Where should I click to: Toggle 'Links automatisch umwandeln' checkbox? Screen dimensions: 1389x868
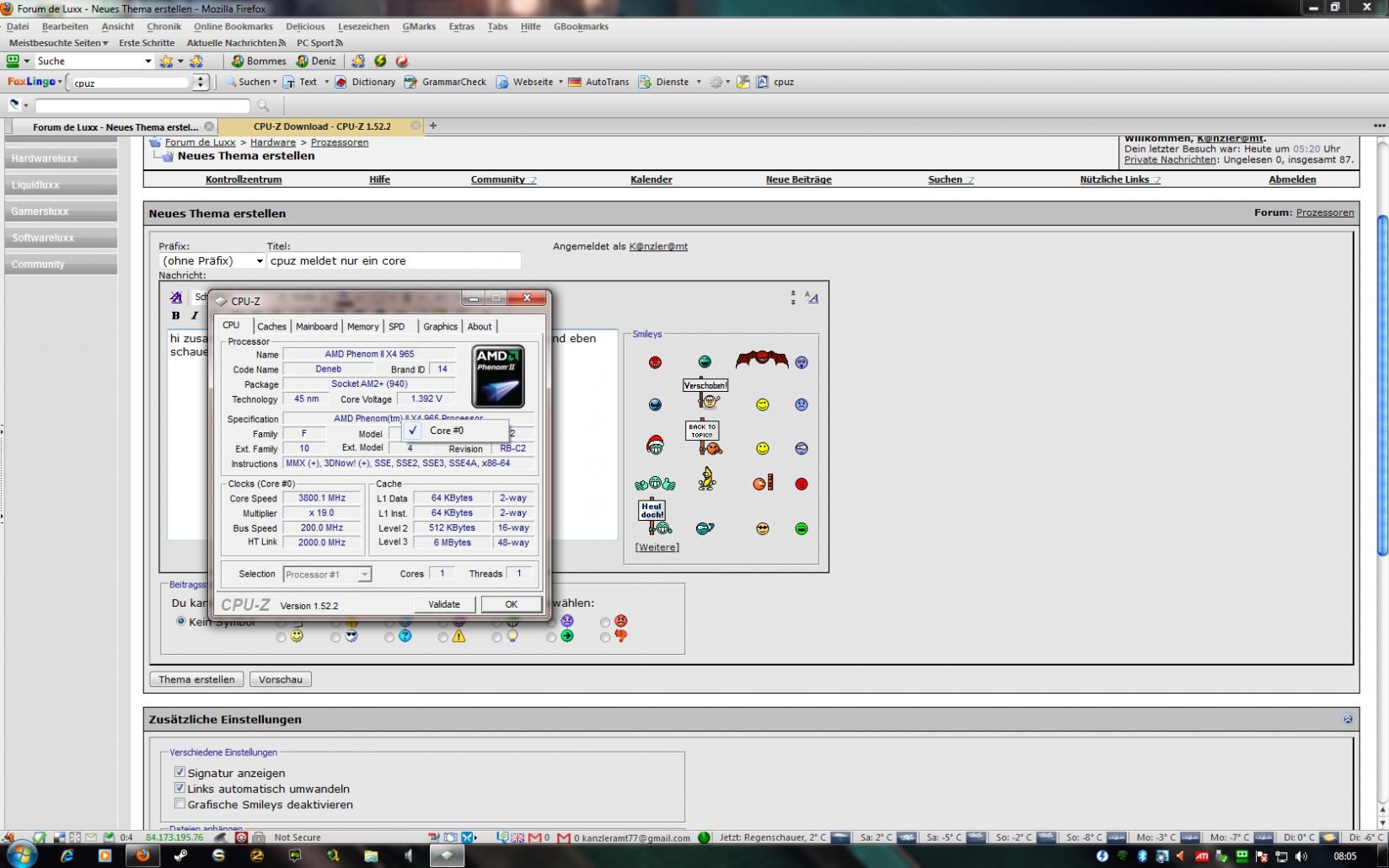pos(180,788)
